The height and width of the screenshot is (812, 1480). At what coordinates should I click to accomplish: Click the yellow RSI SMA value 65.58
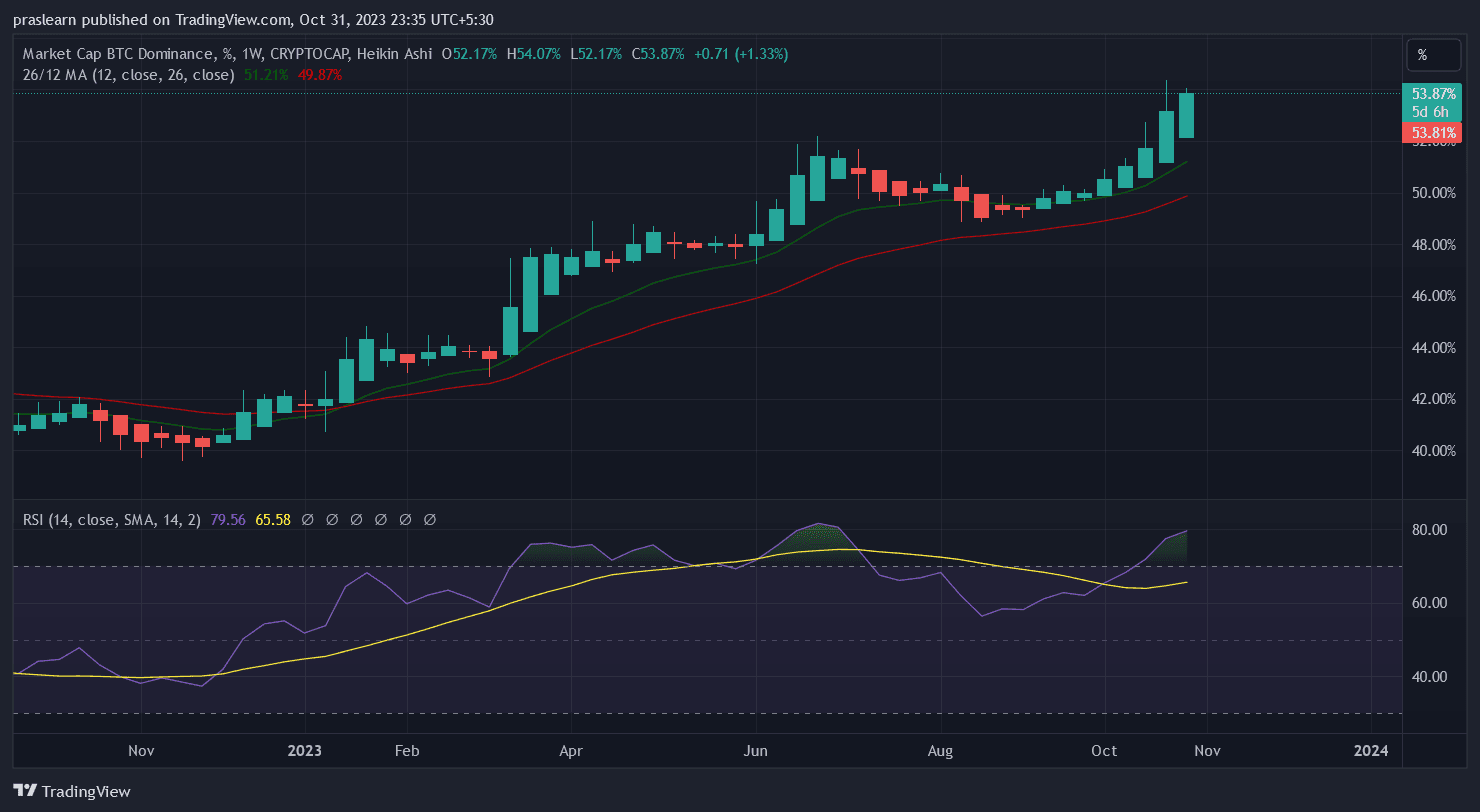click(x=273, y=520)
